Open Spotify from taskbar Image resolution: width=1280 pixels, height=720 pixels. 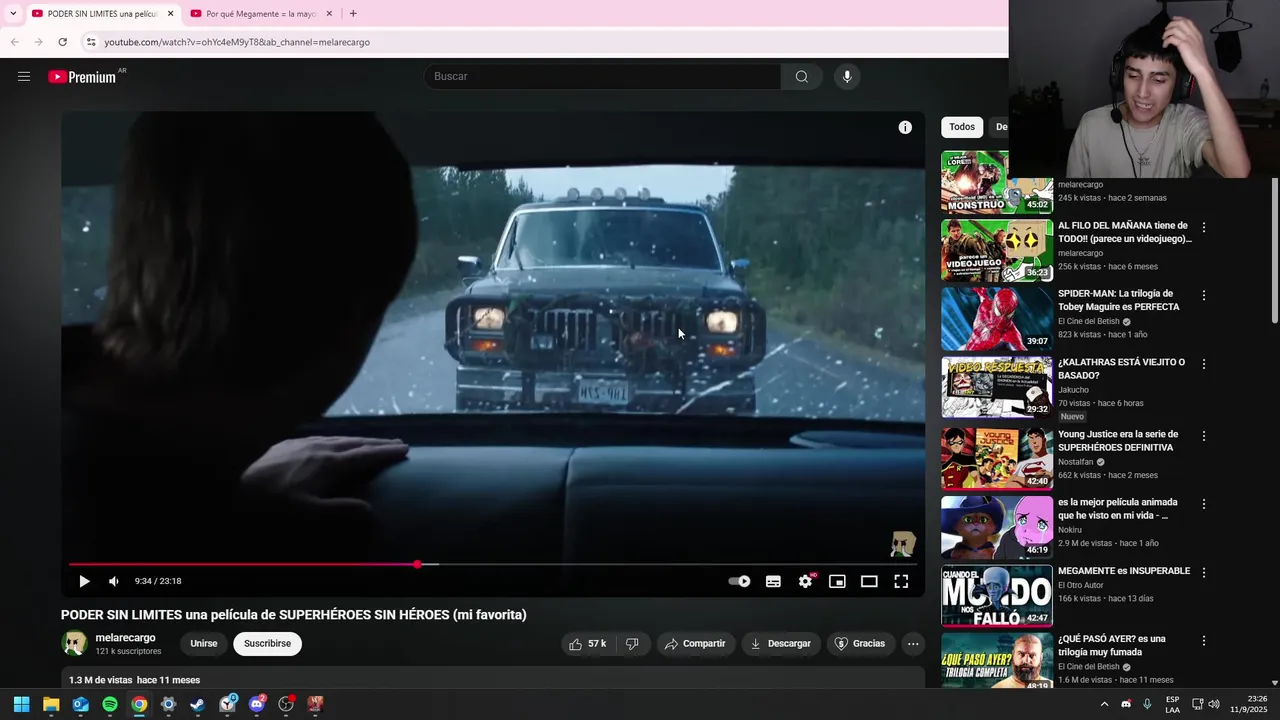[110, 704]
